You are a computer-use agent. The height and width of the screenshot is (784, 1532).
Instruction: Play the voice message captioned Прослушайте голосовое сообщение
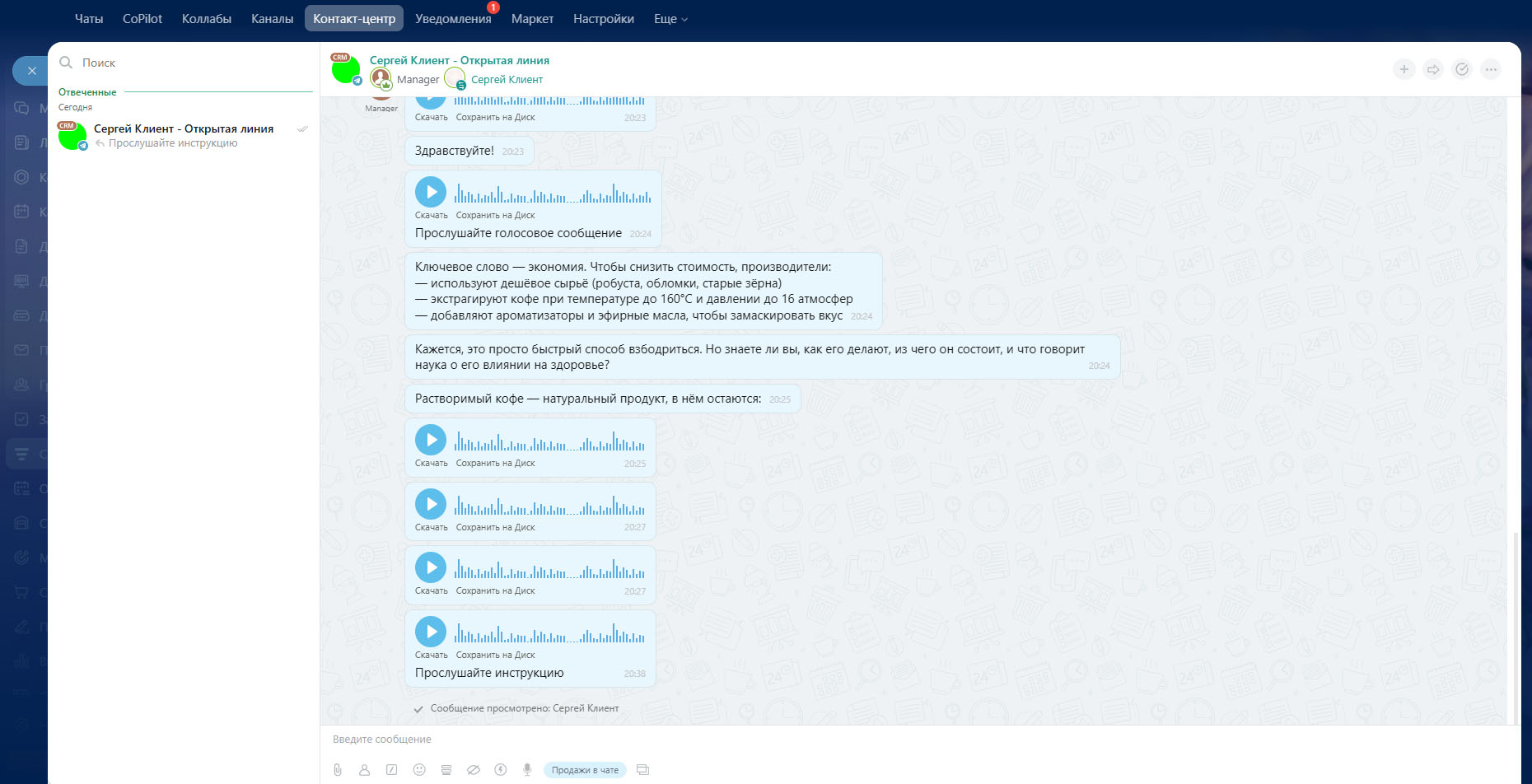click(431, 192)
